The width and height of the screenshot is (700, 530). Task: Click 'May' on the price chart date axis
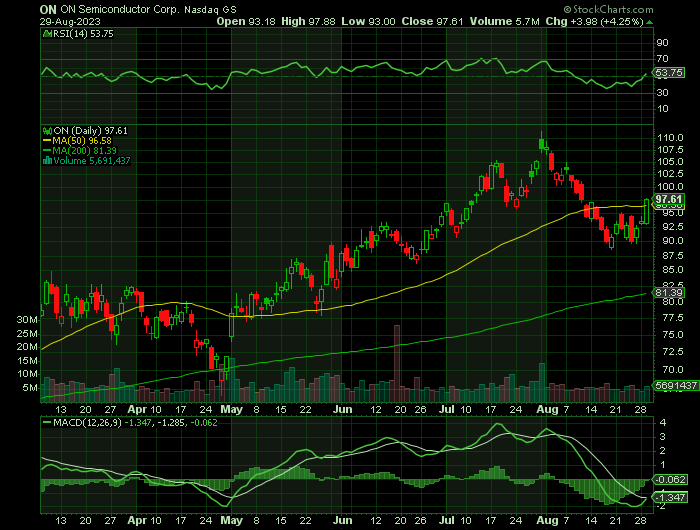click(x=231, y=409)
